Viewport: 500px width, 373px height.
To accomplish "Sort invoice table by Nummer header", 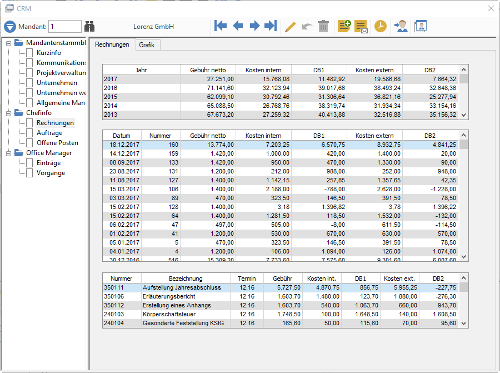I will click(160, 136).
